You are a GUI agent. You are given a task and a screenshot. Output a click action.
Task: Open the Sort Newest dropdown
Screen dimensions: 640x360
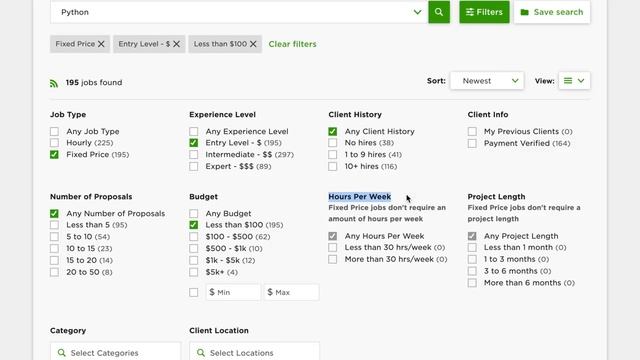[x=487, y=81]
